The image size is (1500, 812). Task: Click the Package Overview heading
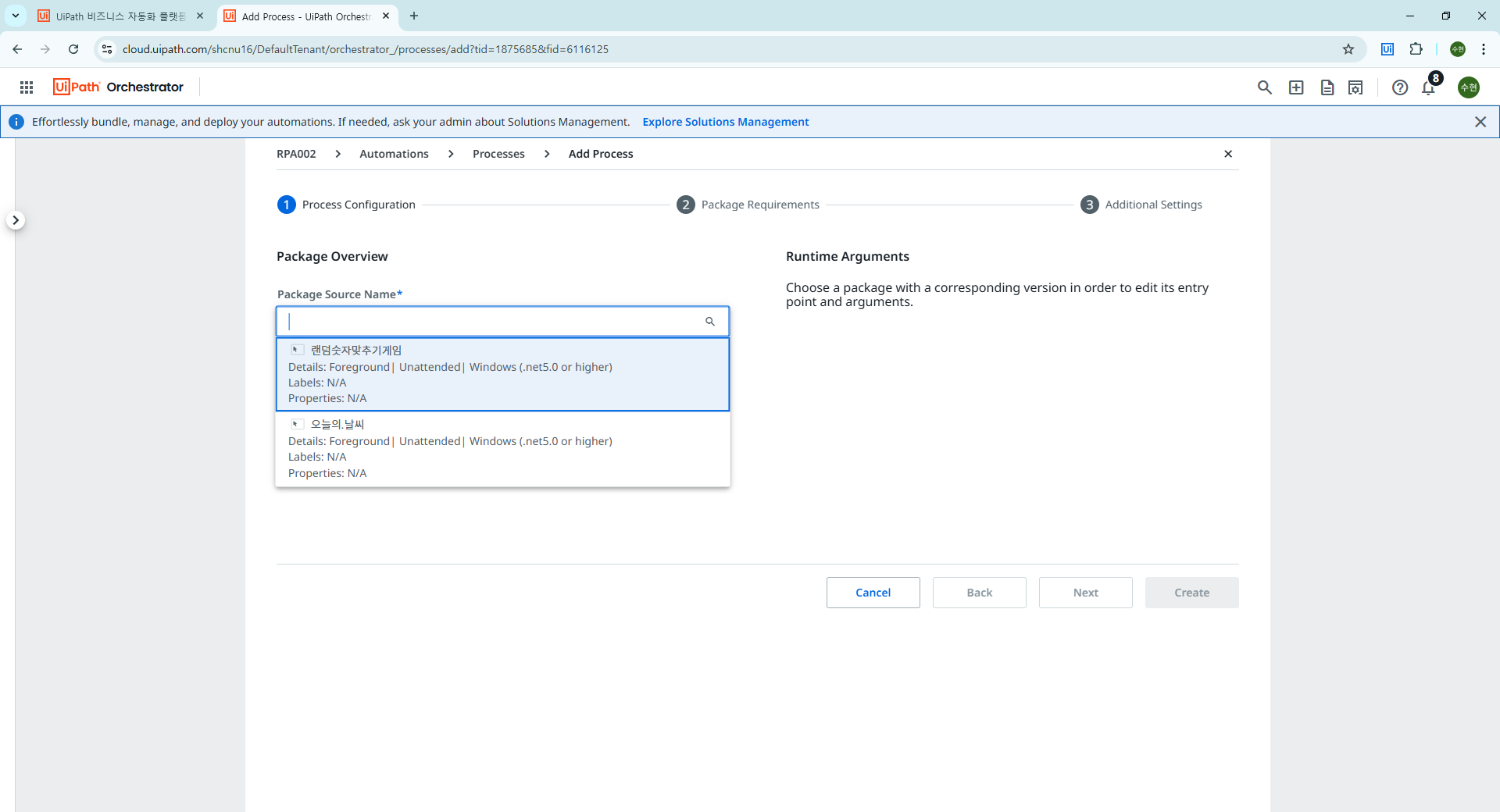pos(332,256)
